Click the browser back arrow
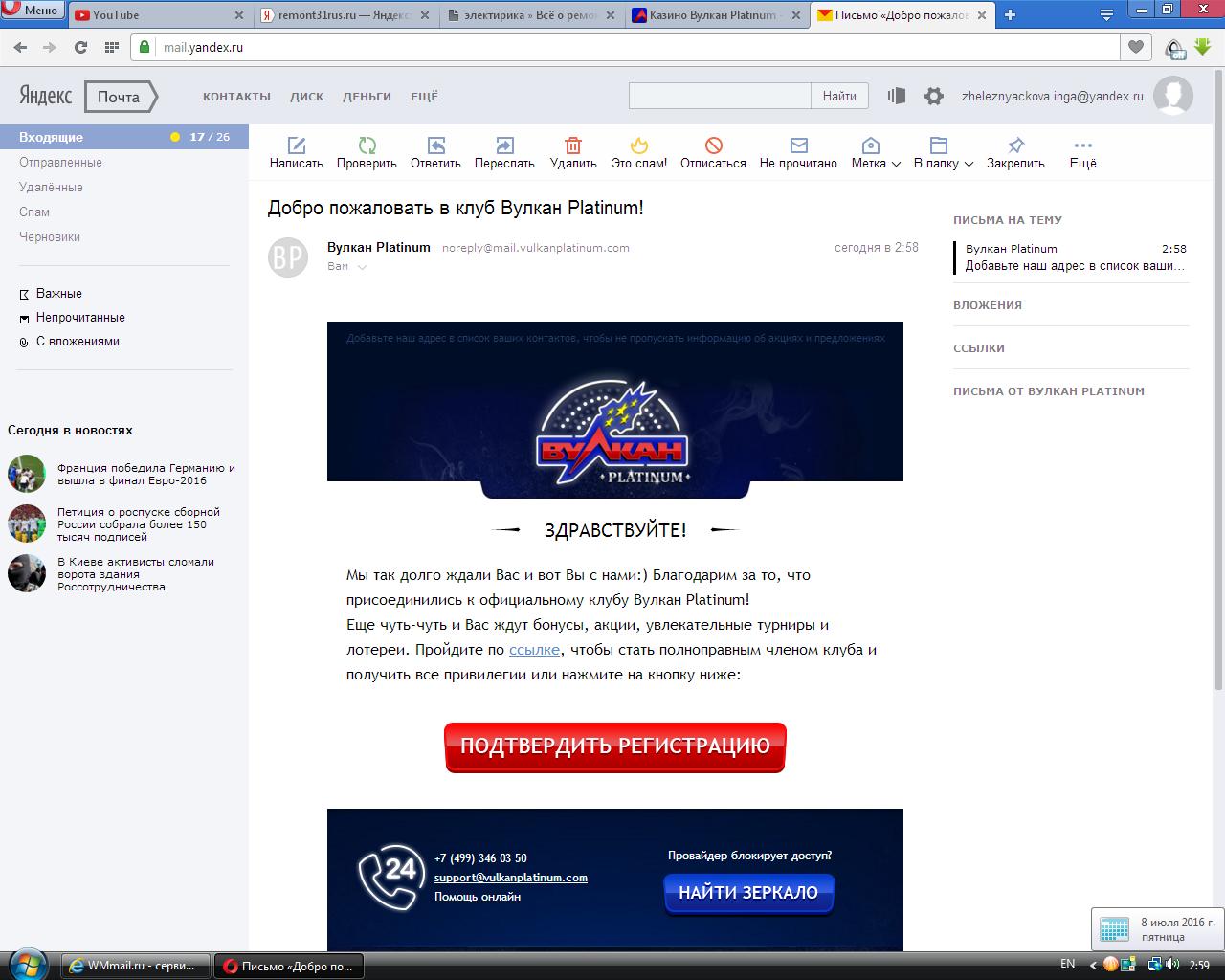1225x980 pixels. [21, 47]
